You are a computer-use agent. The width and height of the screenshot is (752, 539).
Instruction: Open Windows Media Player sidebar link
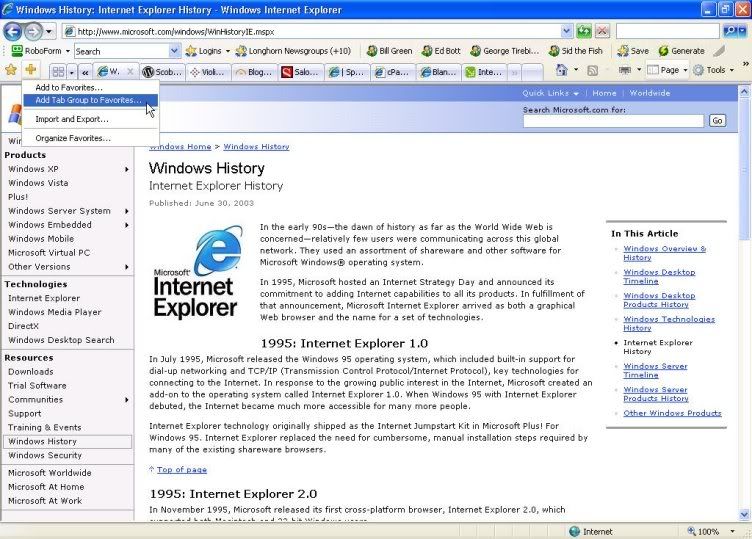(55, 312)
